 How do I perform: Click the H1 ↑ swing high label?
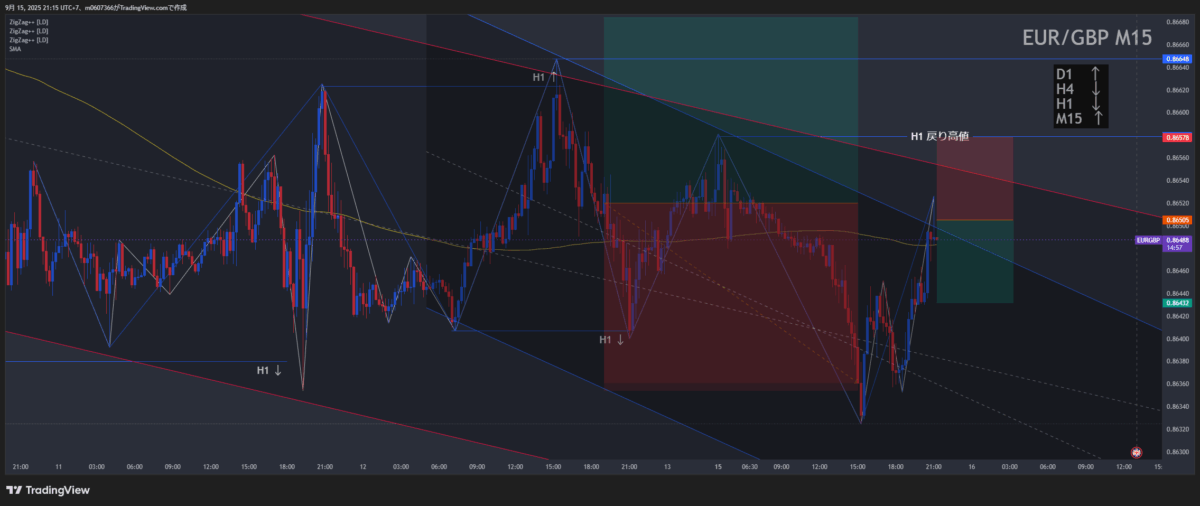545,77
